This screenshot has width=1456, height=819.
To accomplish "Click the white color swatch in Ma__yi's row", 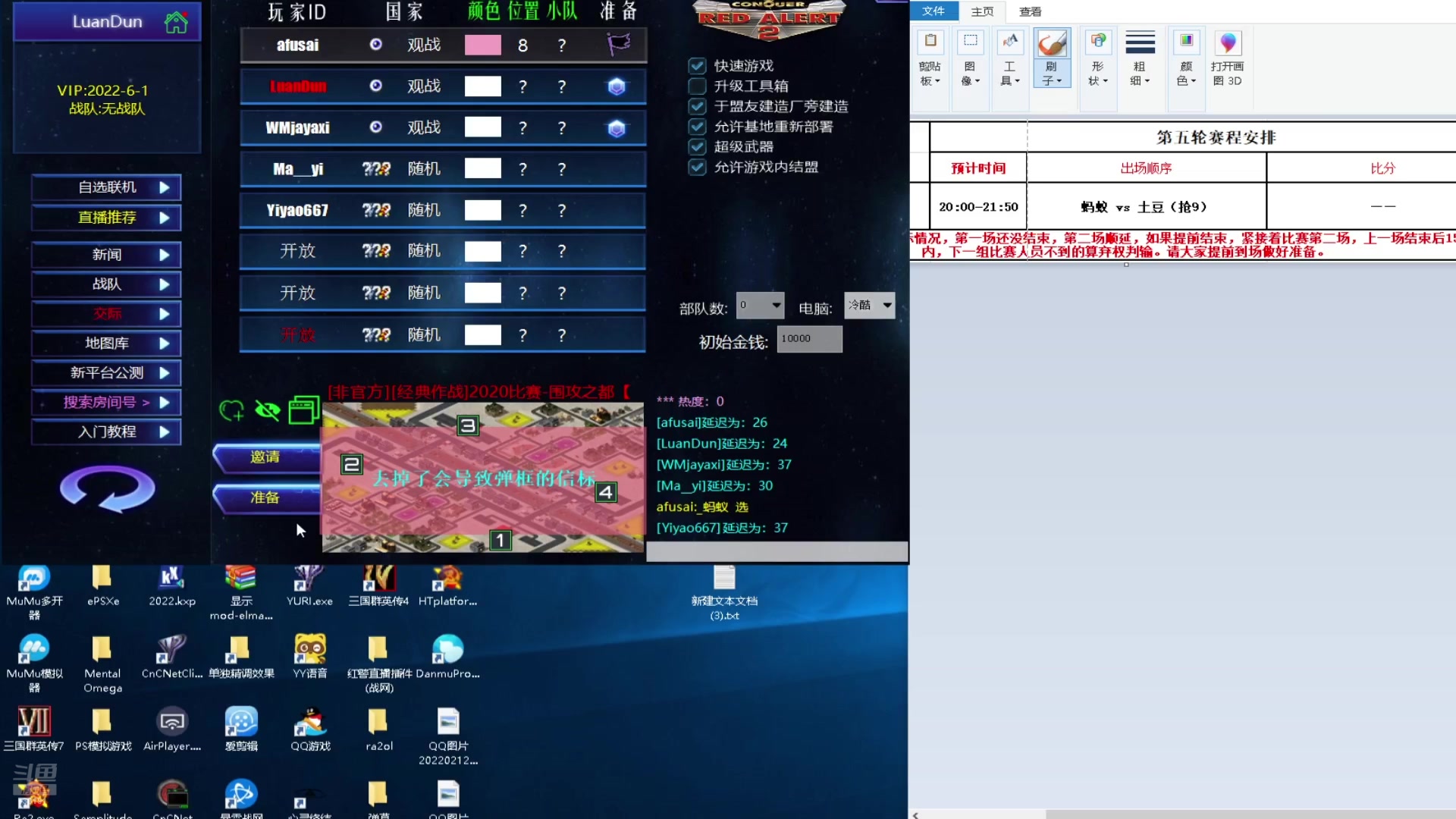I will 483,168.
